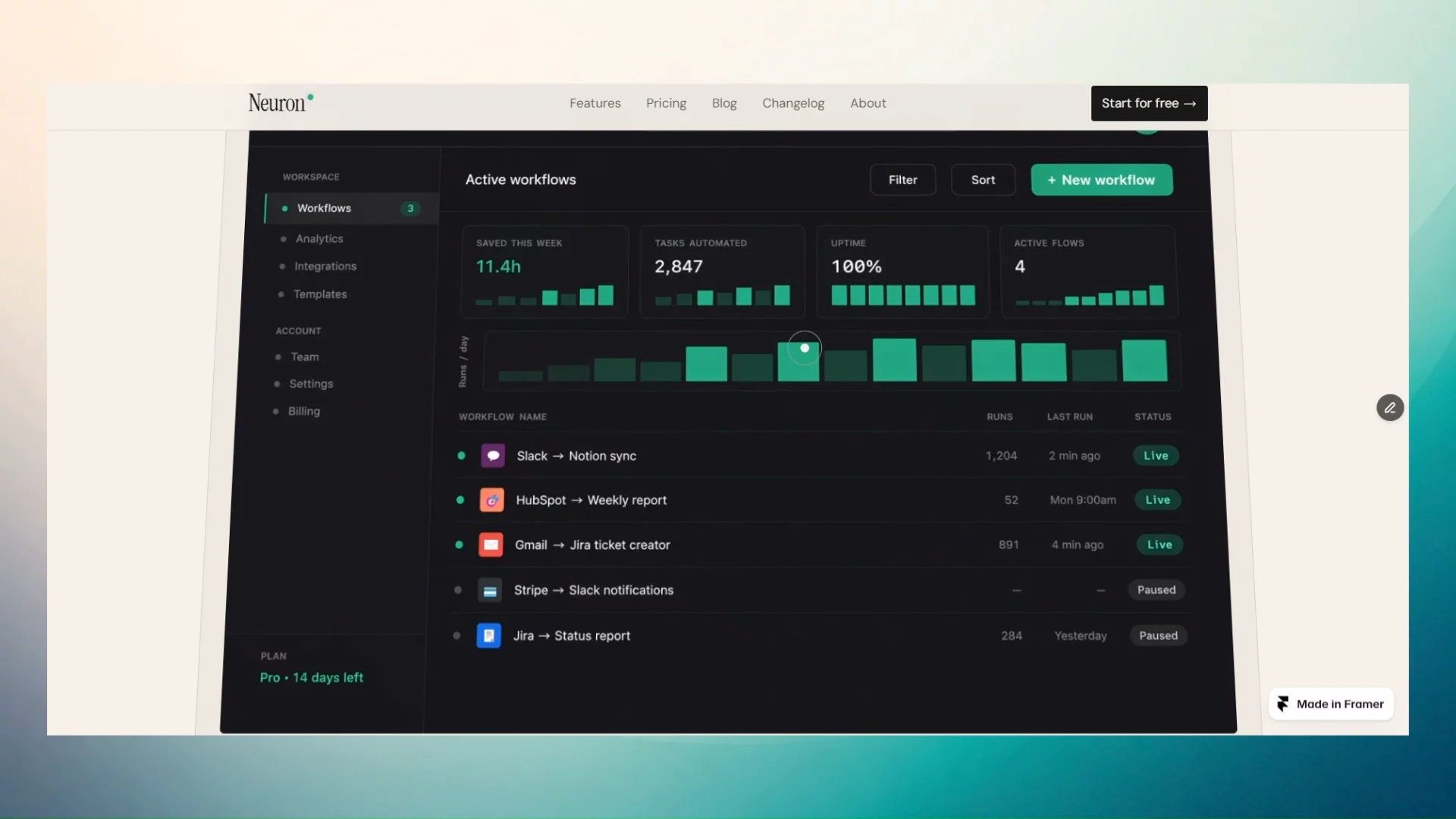Screen dimensions: 1456x819
Task: Open Analytics in the sidebar
Action: tap(319, 239)
